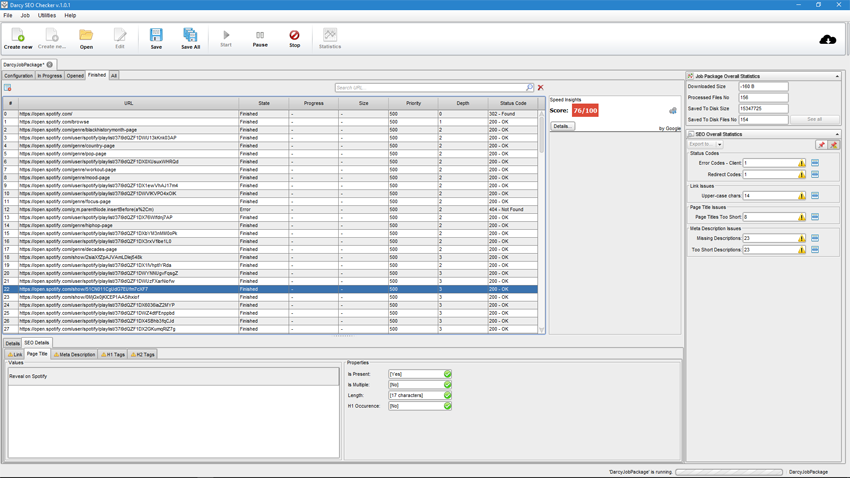Switch to the Configuration tab

coord(18,75)
